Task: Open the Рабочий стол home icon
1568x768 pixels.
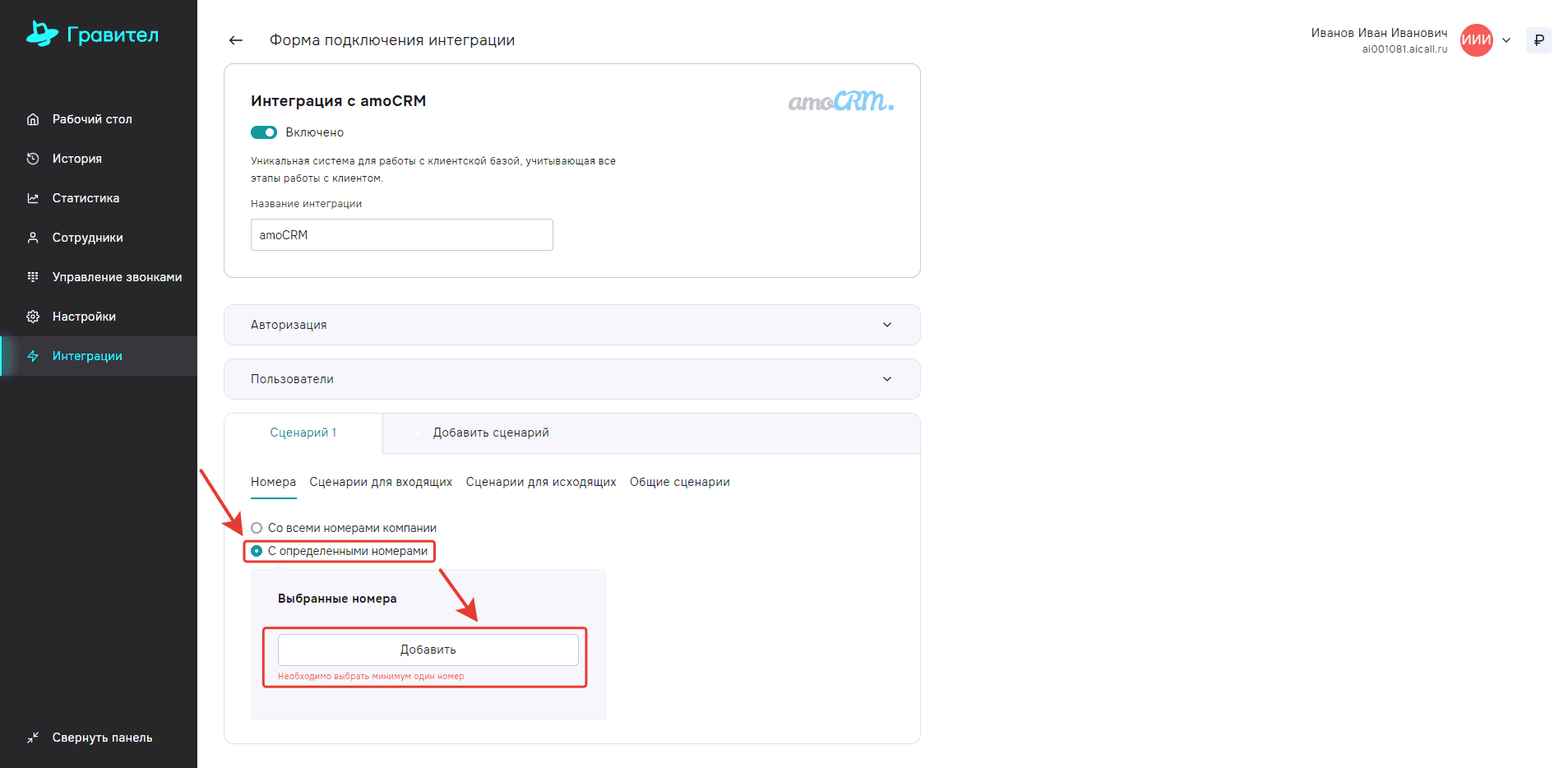Action: point(33,119)
